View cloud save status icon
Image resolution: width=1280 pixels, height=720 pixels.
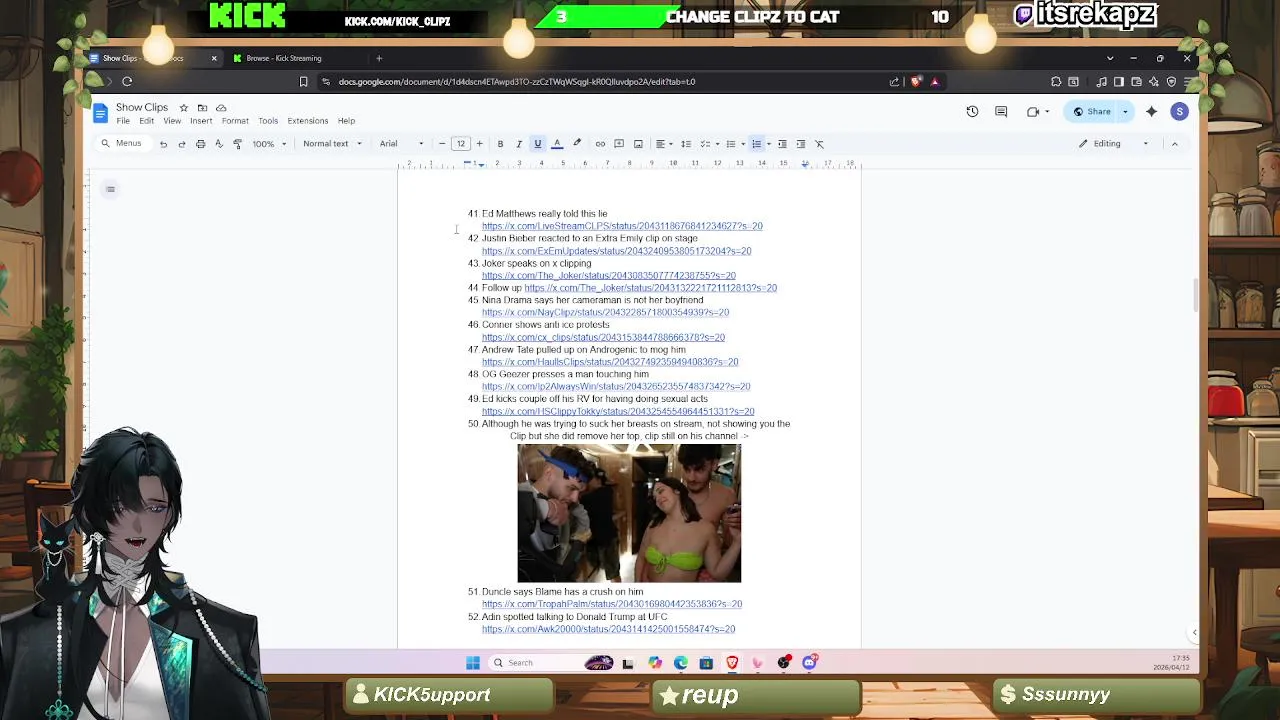[221, 108]
